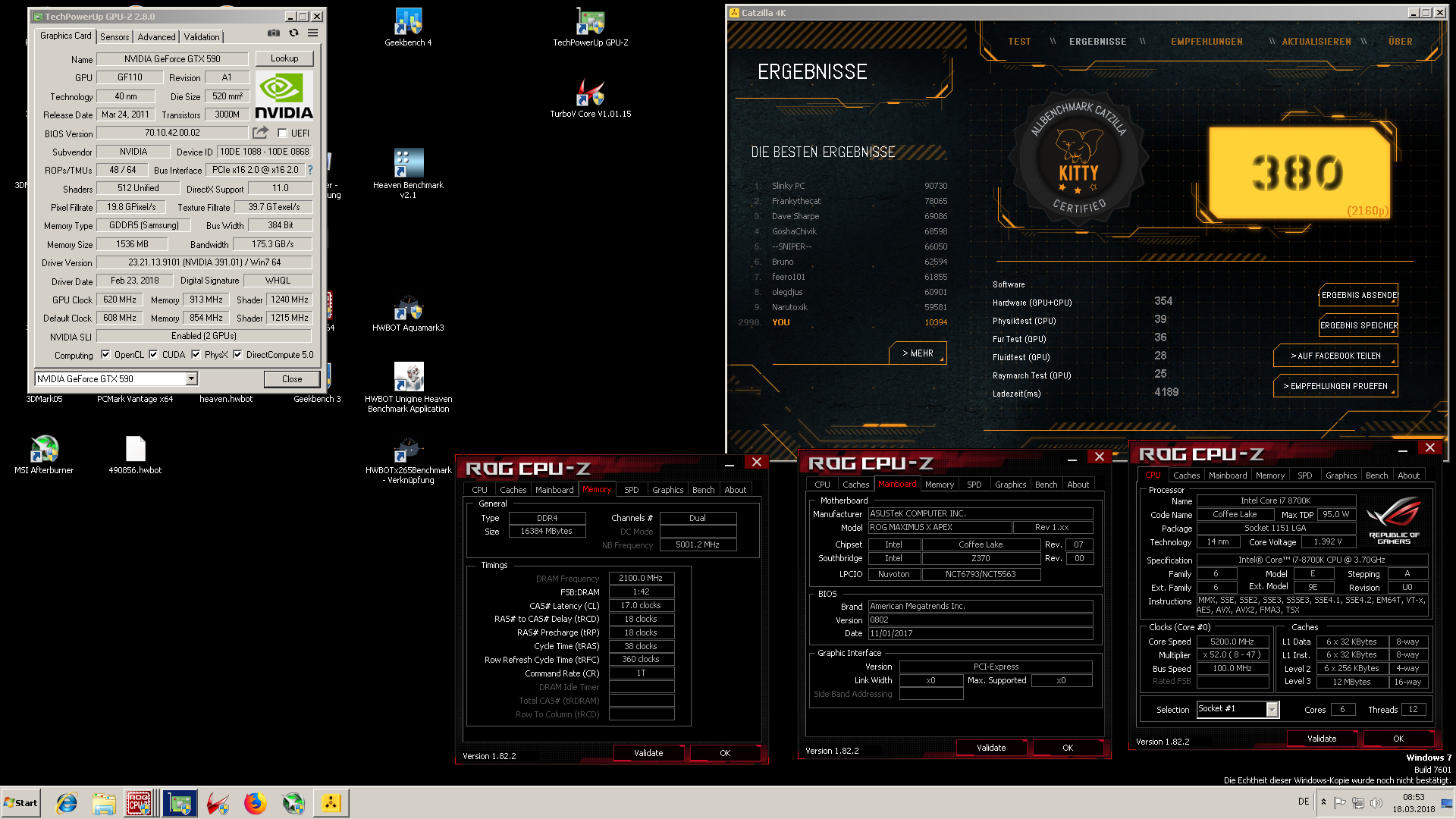Open the TEST tab in Catzilla

[x=1019, y=42]
